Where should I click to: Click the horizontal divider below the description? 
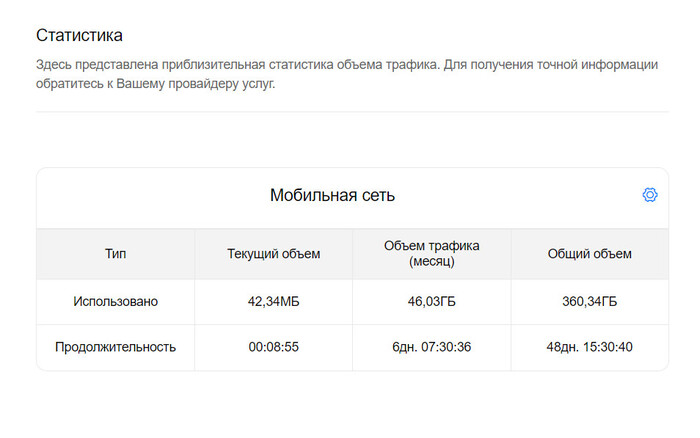pos(351,111)
